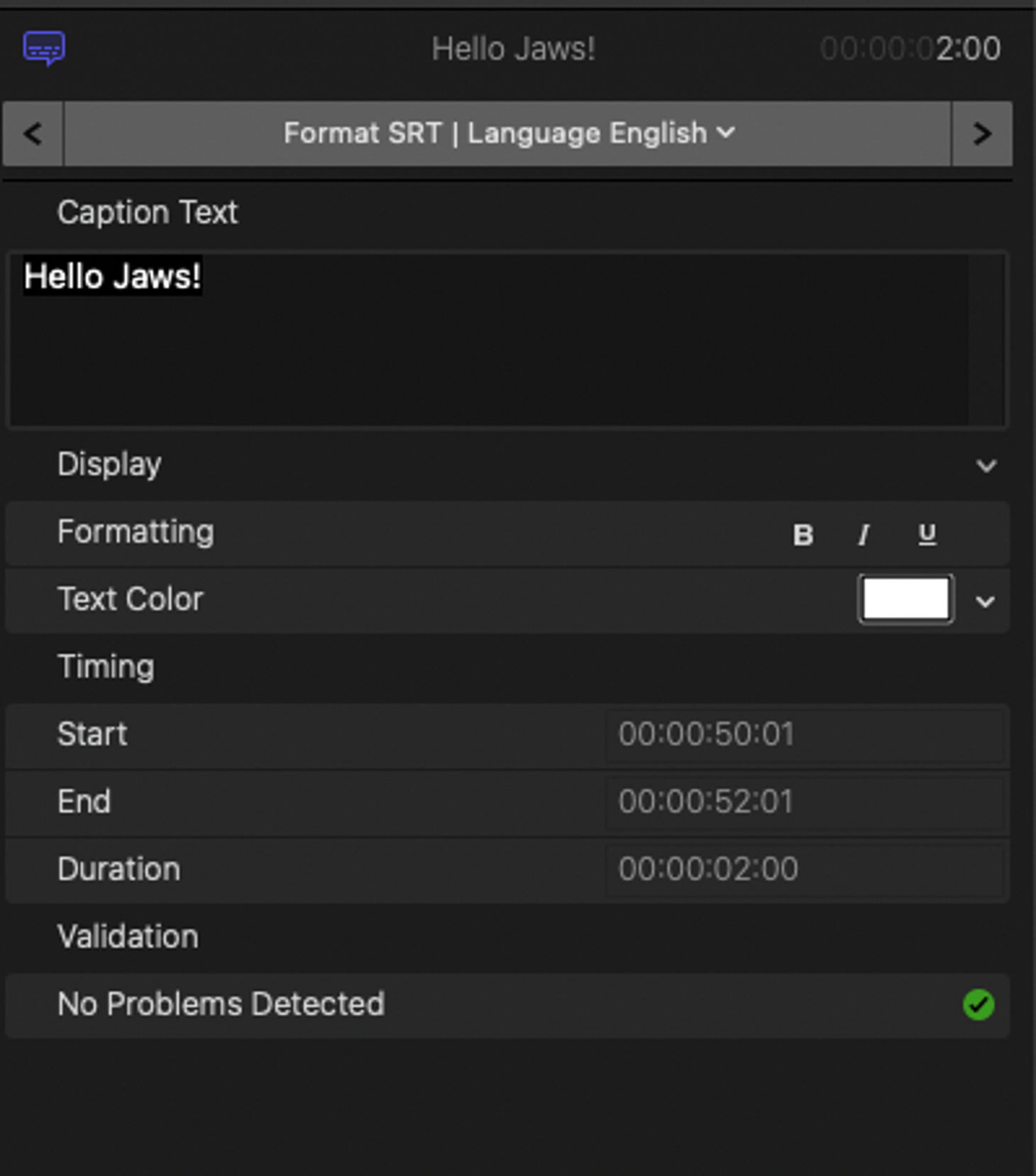Go to previous caption arrow

33,133
